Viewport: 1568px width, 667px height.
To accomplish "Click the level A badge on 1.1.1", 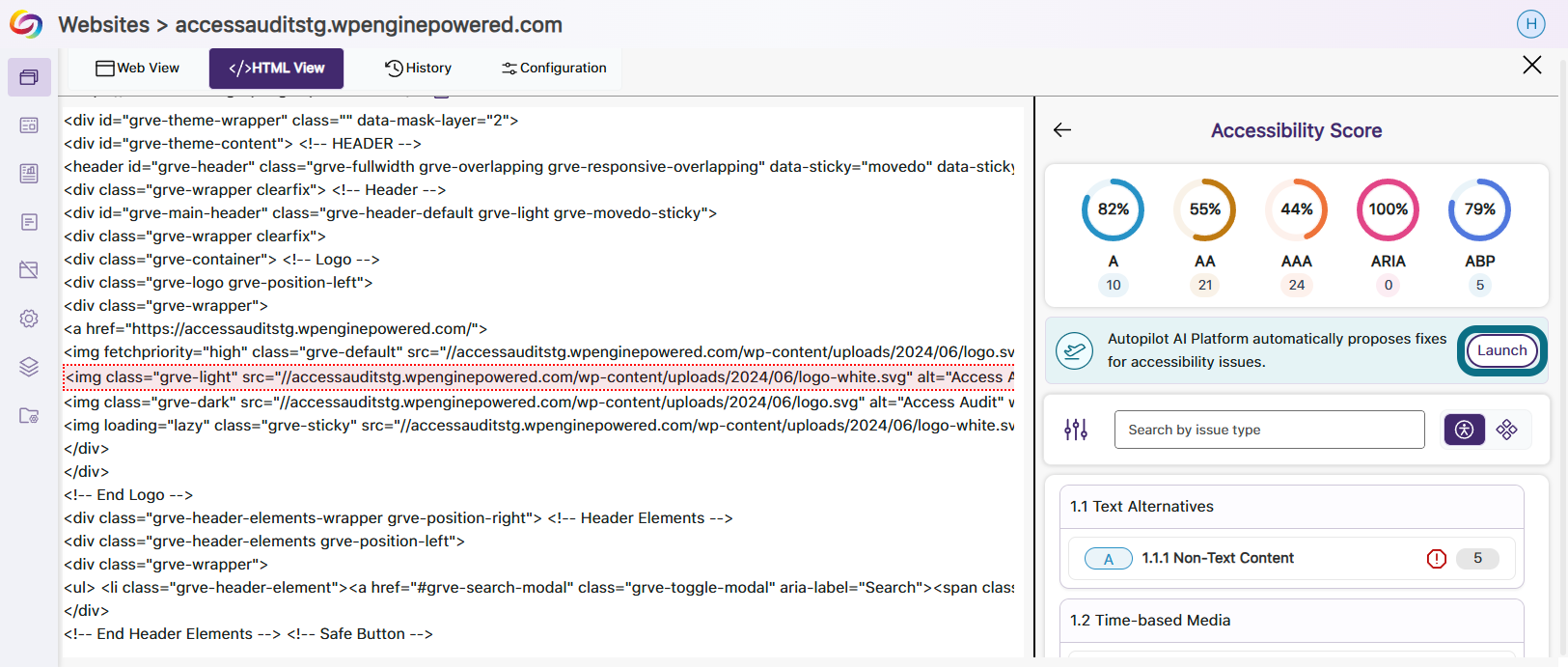I will click(x=1109, y=559).
